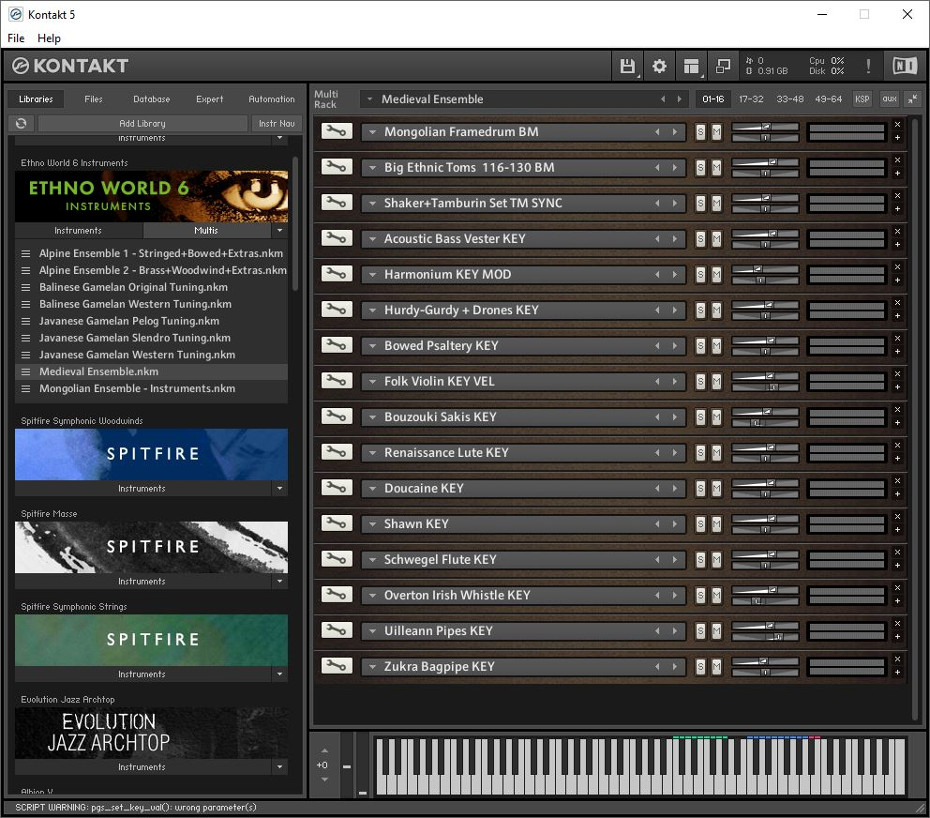Open the Help menu
Image resolution: width=930 pixels, height=818 pixels.
click(x=49, y=38)
